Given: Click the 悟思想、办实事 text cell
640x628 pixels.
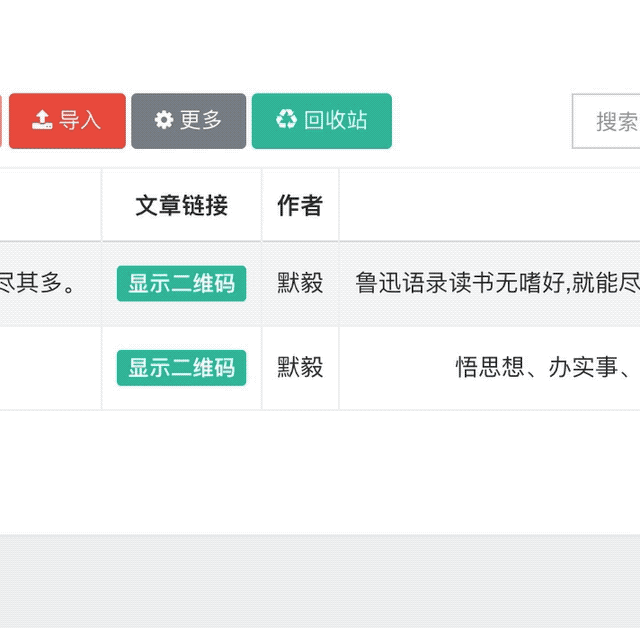Looking at the screenshot, I should click(490, 368).
